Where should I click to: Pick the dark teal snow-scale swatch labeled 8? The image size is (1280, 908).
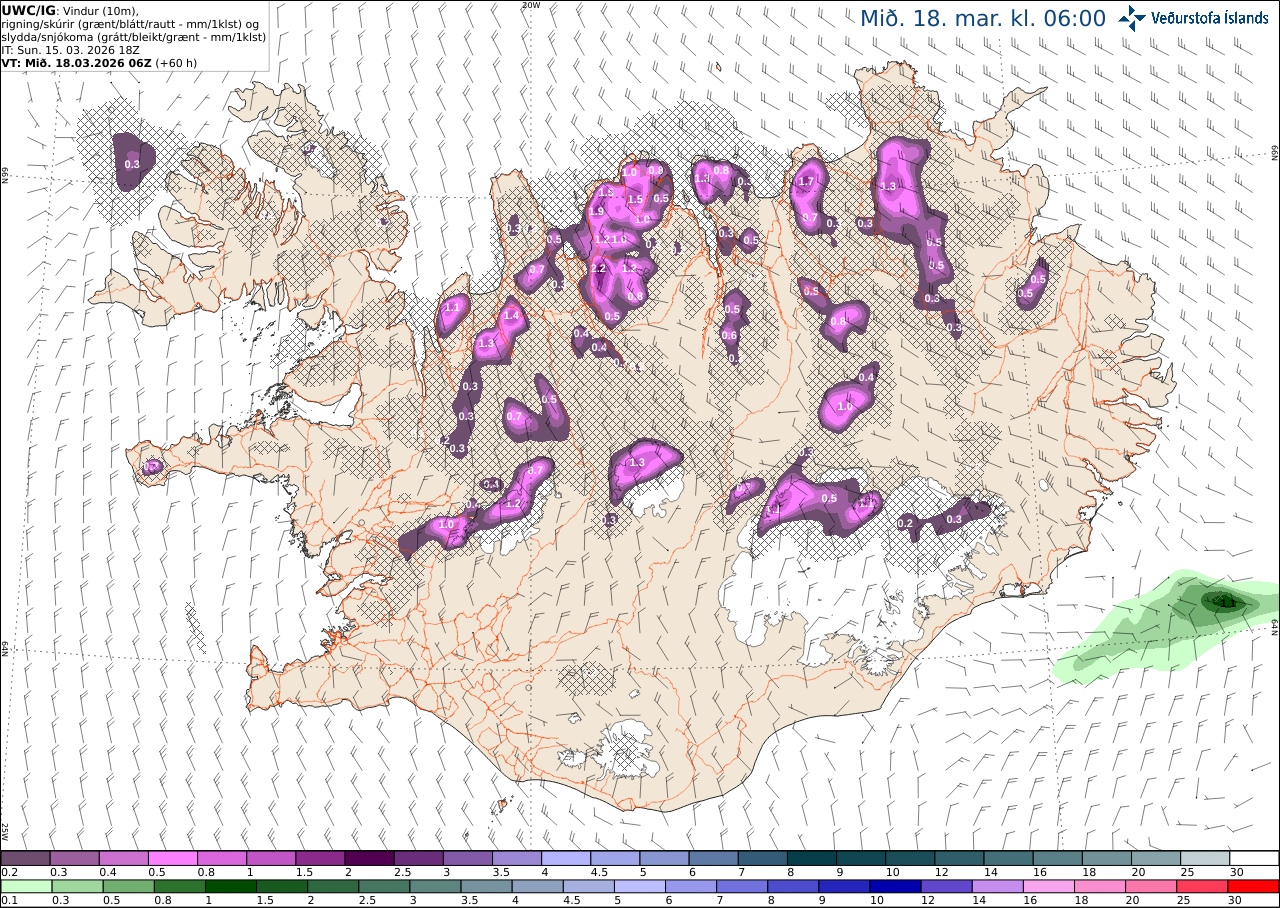click(812, 858)
